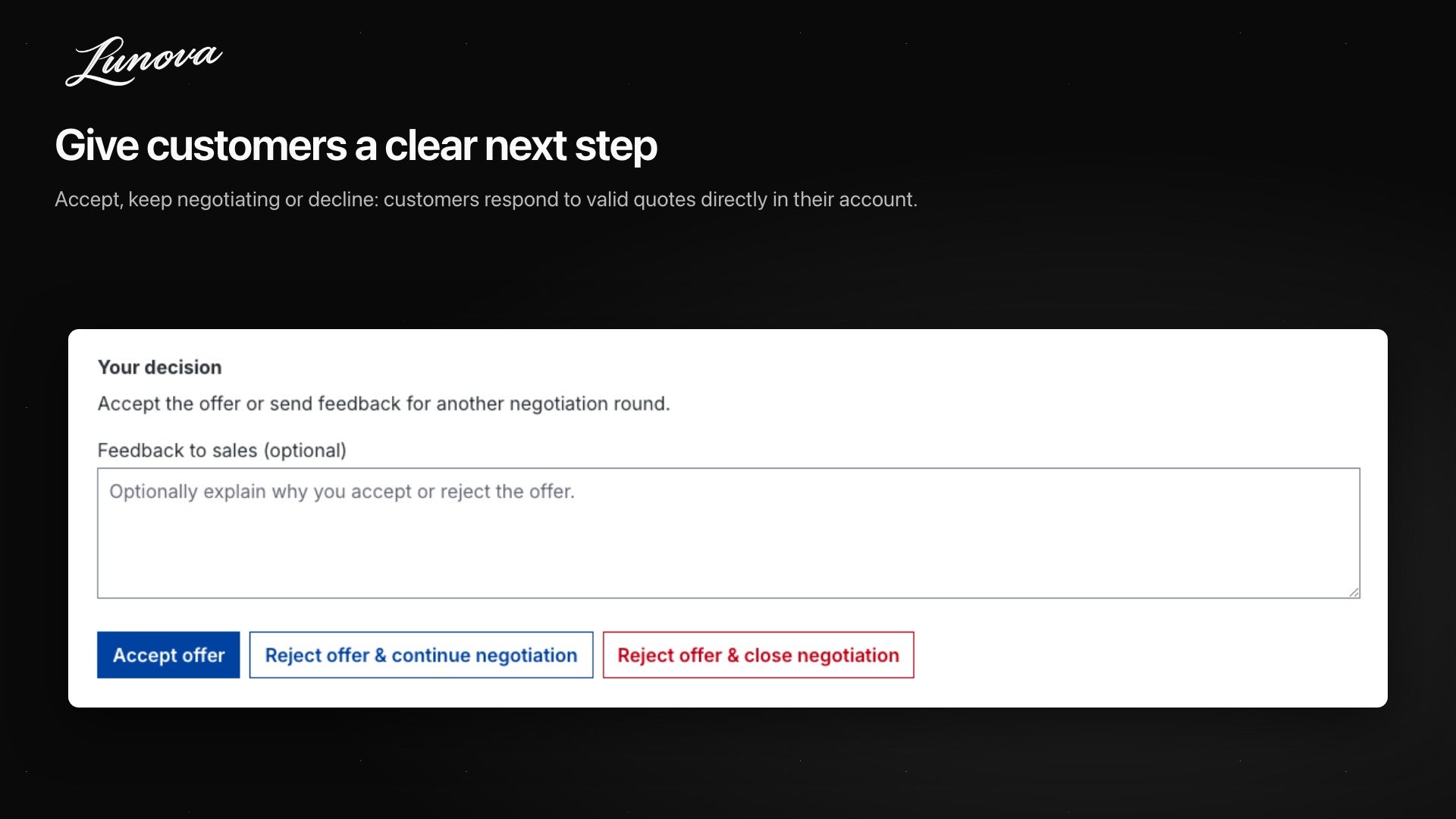Viewport: 1456px width, 819px height.
Task: Click the 'Optionally explain why' placeholder text
Action: click(x=342, y=491)
